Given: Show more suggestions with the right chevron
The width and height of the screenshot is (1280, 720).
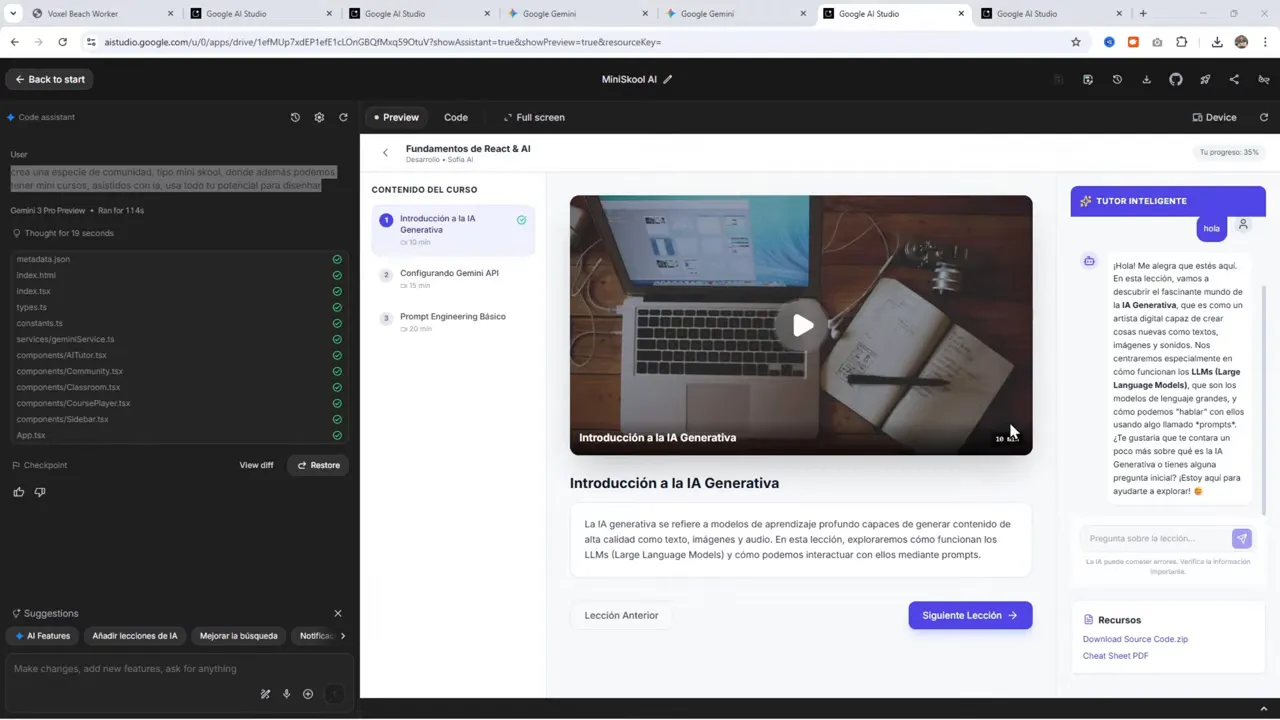Looking at the screenshot, I should 343,635.
